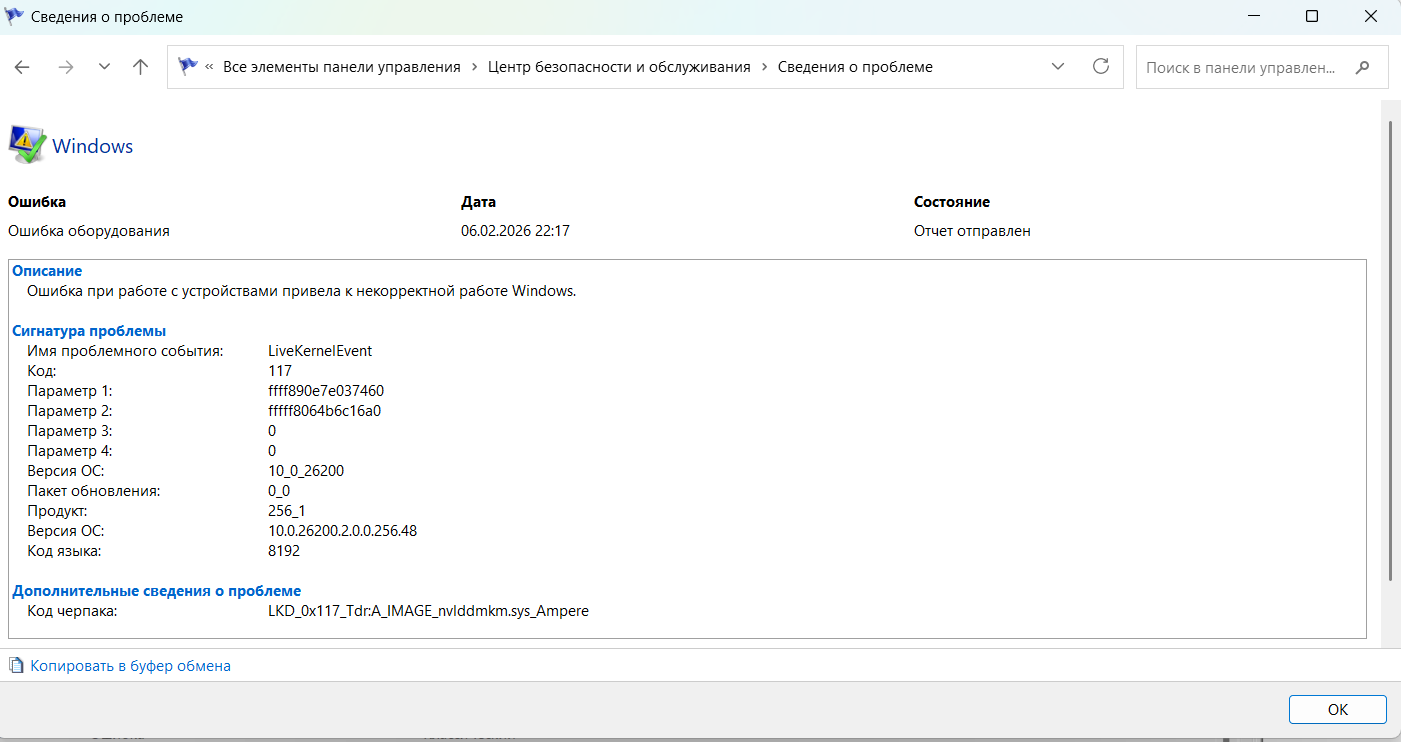The width and height of the screenshot is (1401, 742).
Task: Click the copy icon beside 'Копировать в буфер обмена'
Action: click(x=17, y=666)
